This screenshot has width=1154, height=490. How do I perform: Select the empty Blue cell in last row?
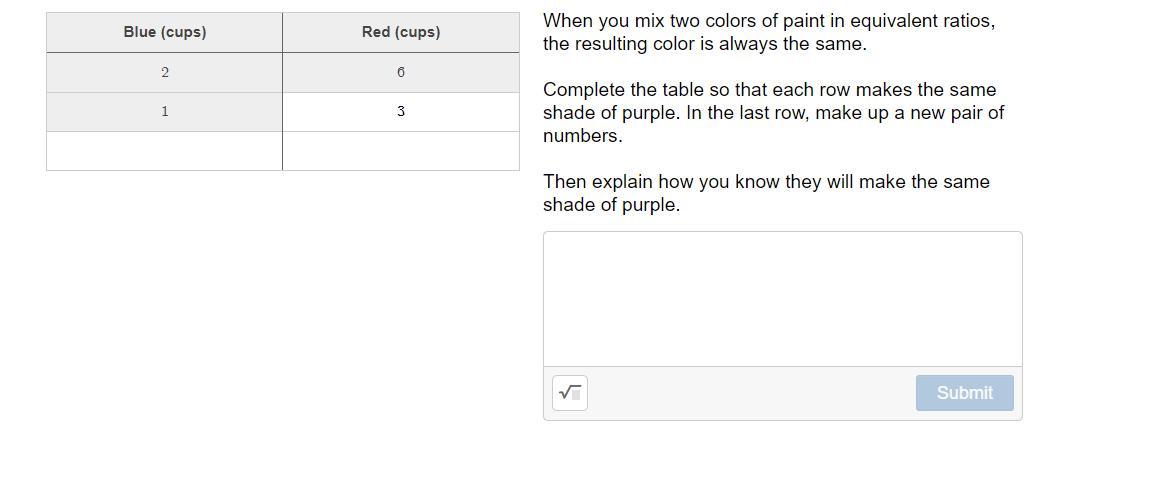[x=164, y=151]
